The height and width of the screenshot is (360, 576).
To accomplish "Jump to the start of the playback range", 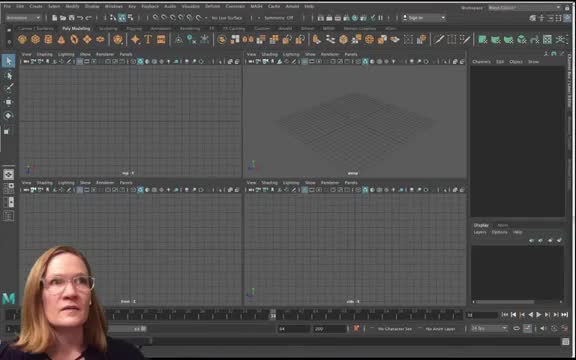I will coord(505,315).
